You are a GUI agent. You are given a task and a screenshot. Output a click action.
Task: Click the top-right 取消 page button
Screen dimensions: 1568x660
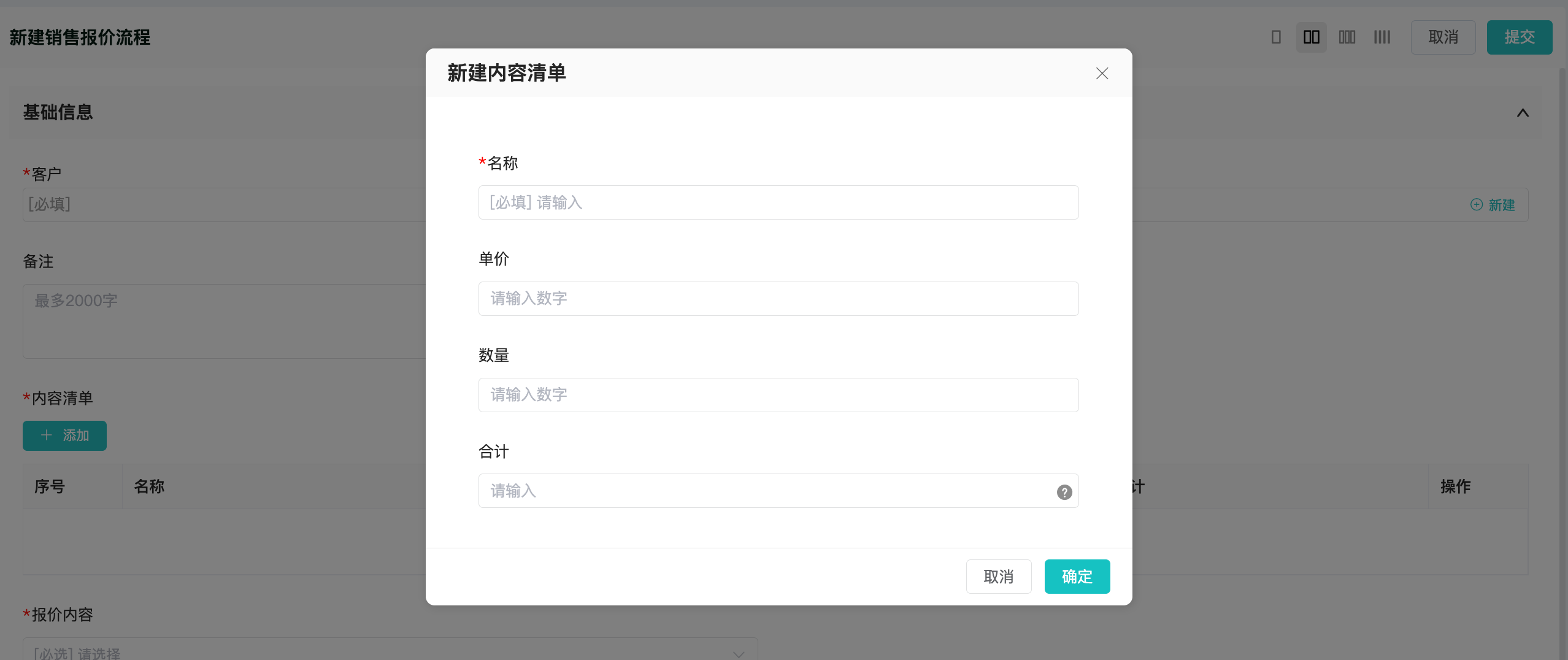1443,37
